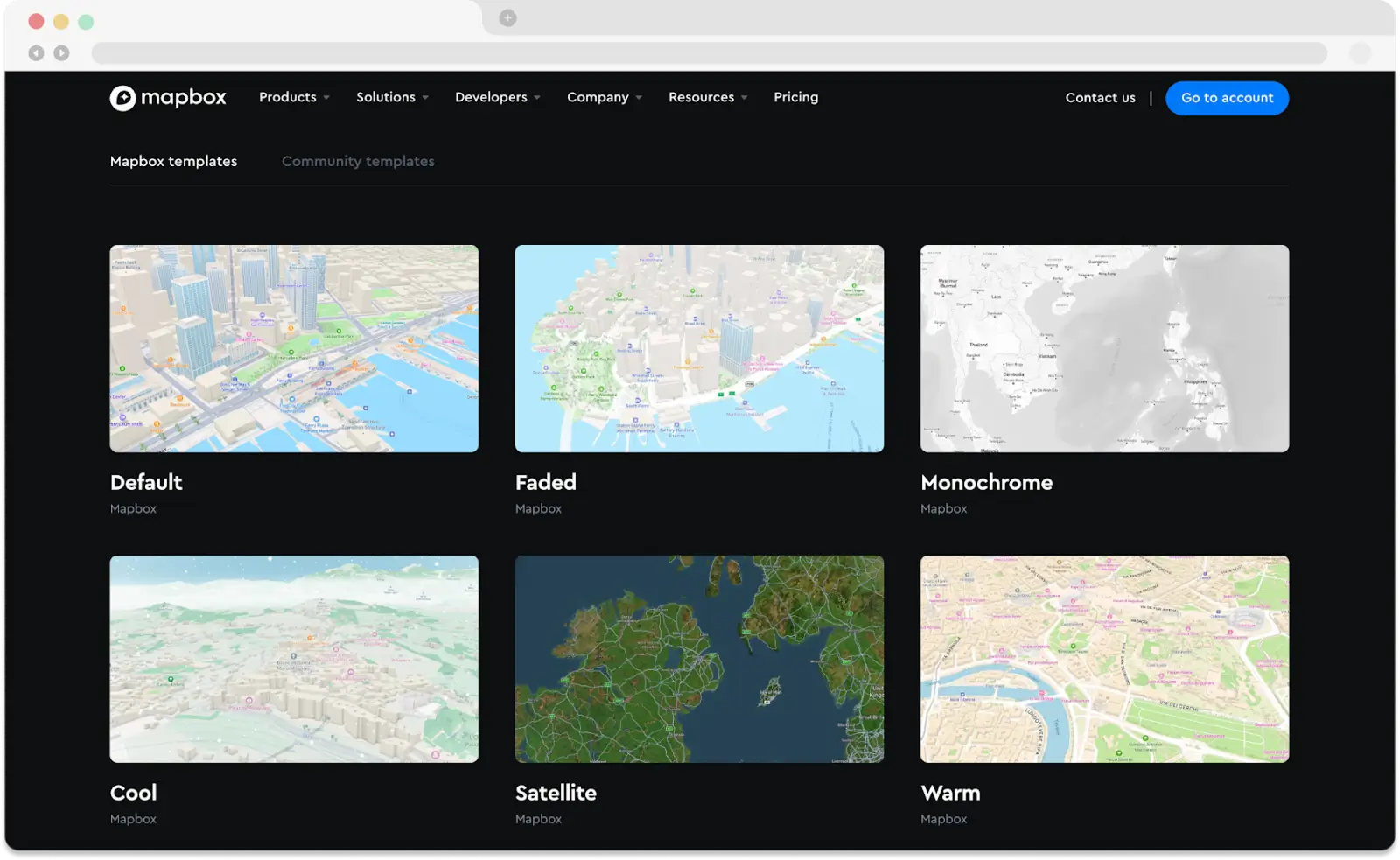Expand the Developers dropdown menu
The width and height of the screenshot is (1400, 860).
[498, 97]
